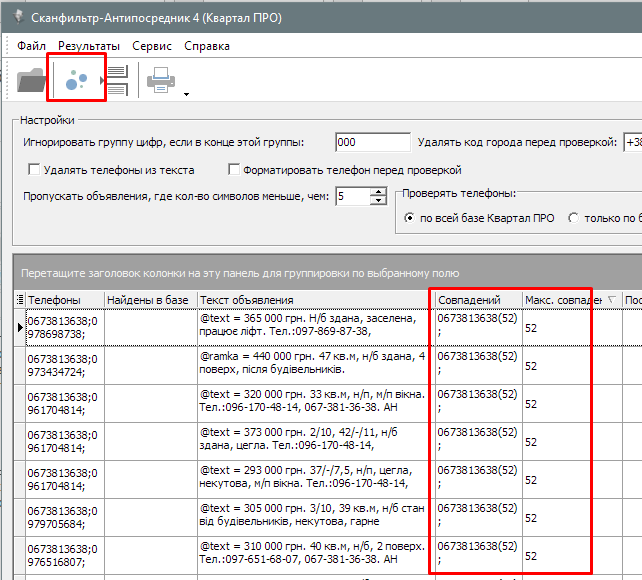Open the Сервис menu
642x580 pixels.
click(151, 46)
